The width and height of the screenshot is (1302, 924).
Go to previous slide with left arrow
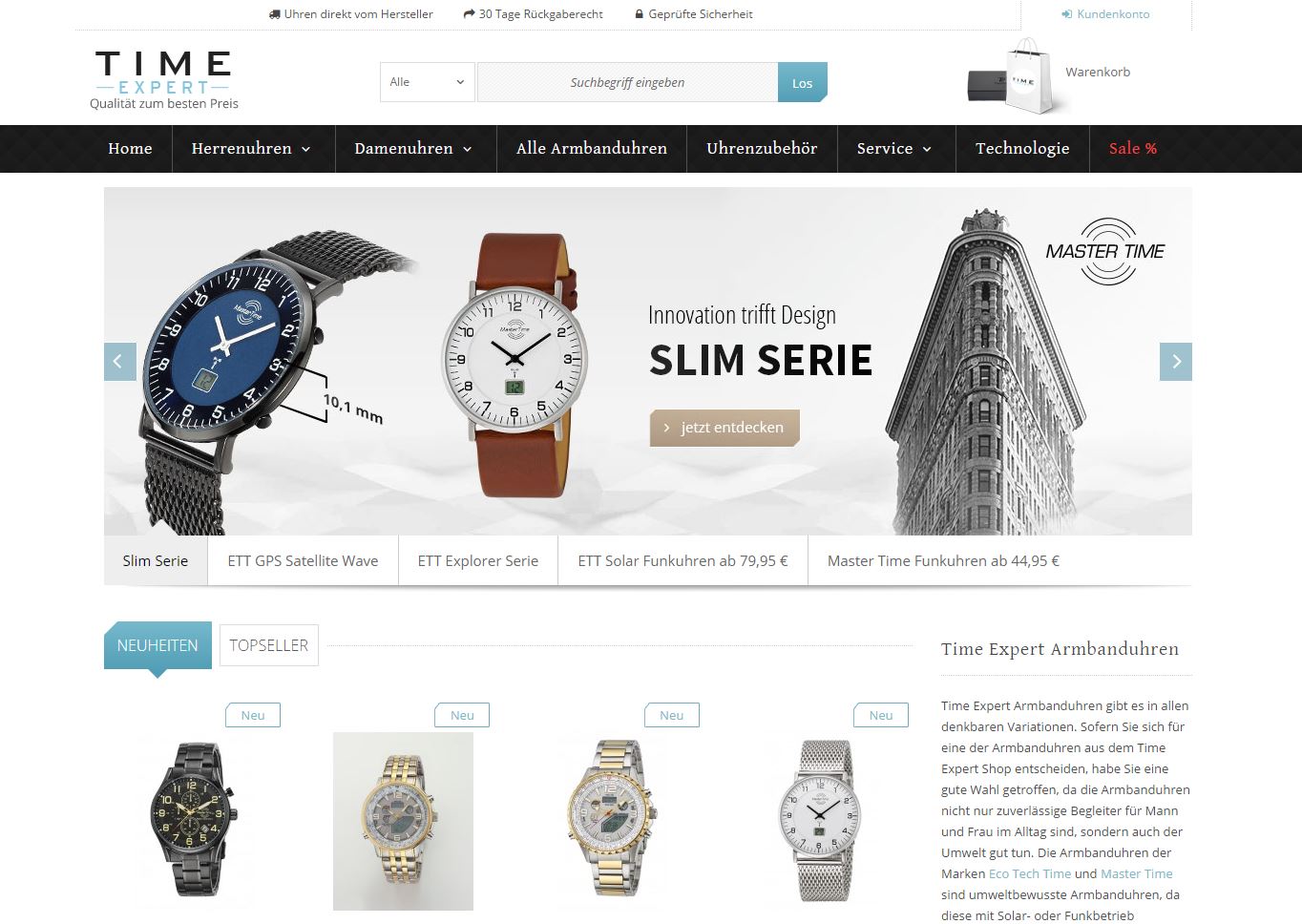coord(120,362)
